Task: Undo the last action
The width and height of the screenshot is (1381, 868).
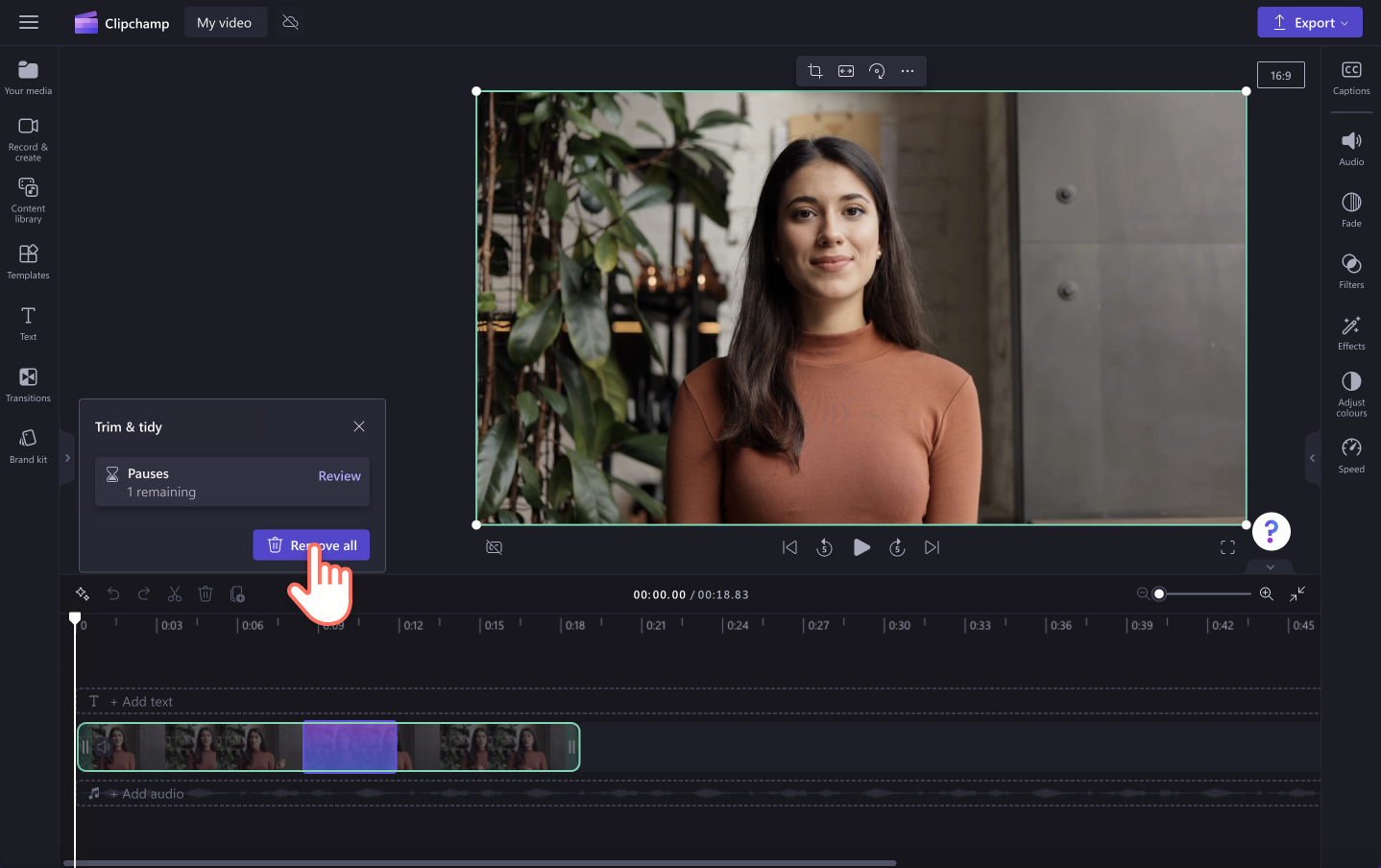Action: (113, 594)
